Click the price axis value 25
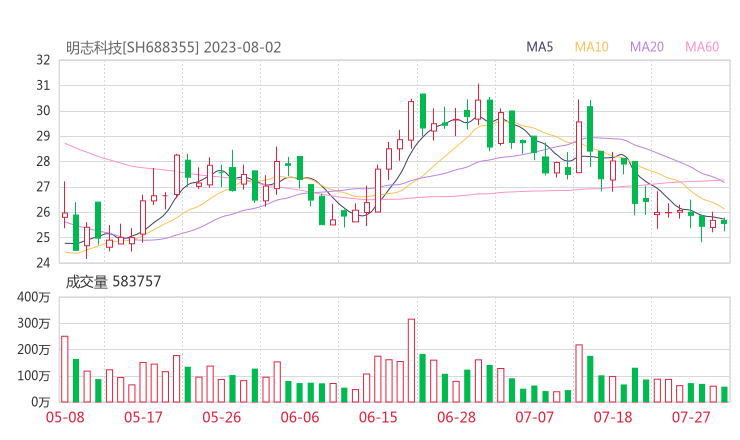Viewport: 740px width, 440px height. pos(43,237)
